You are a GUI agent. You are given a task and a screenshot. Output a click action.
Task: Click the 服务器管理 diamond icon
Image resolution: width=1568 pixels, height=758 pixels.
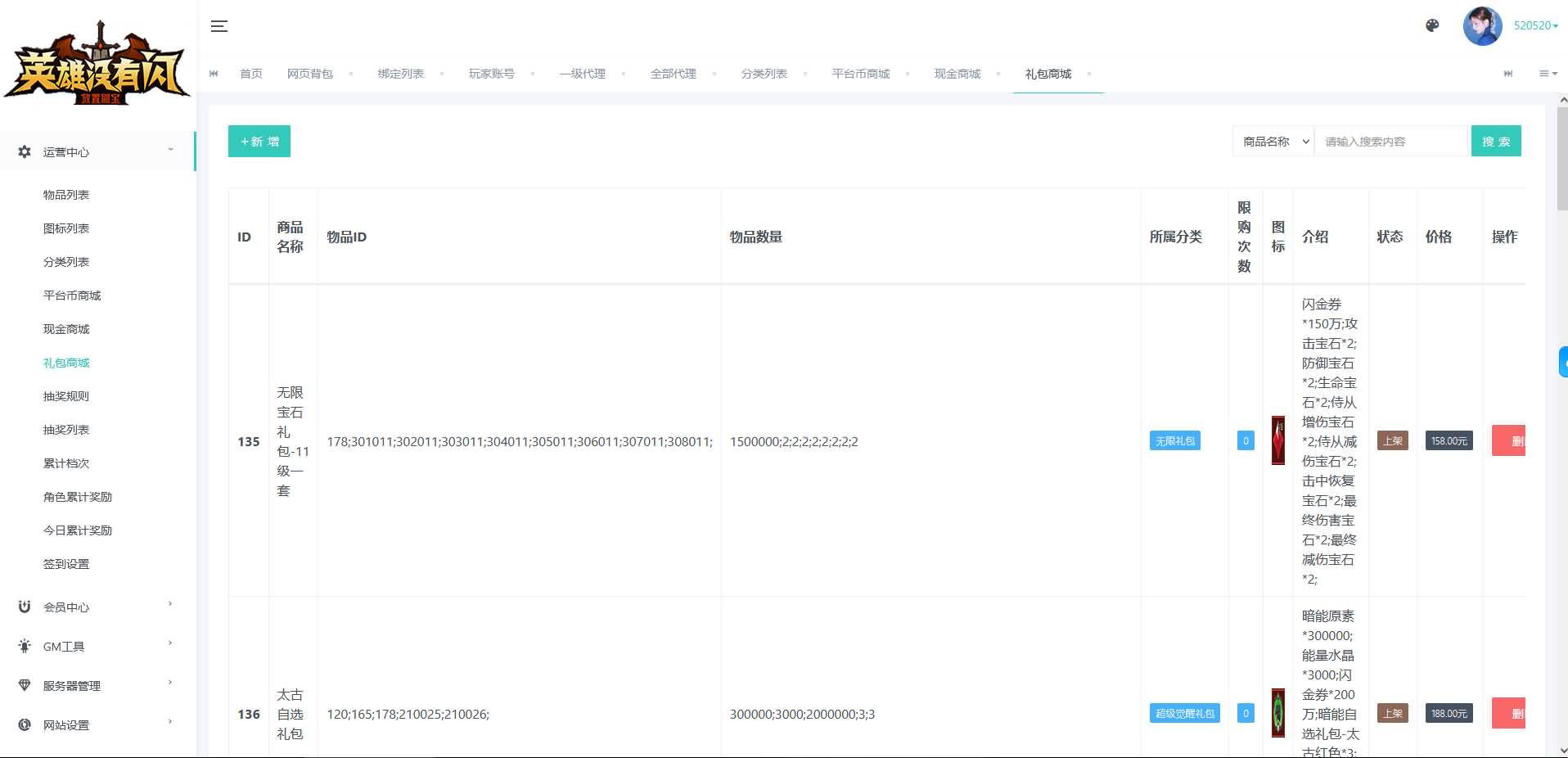[25, 685]
